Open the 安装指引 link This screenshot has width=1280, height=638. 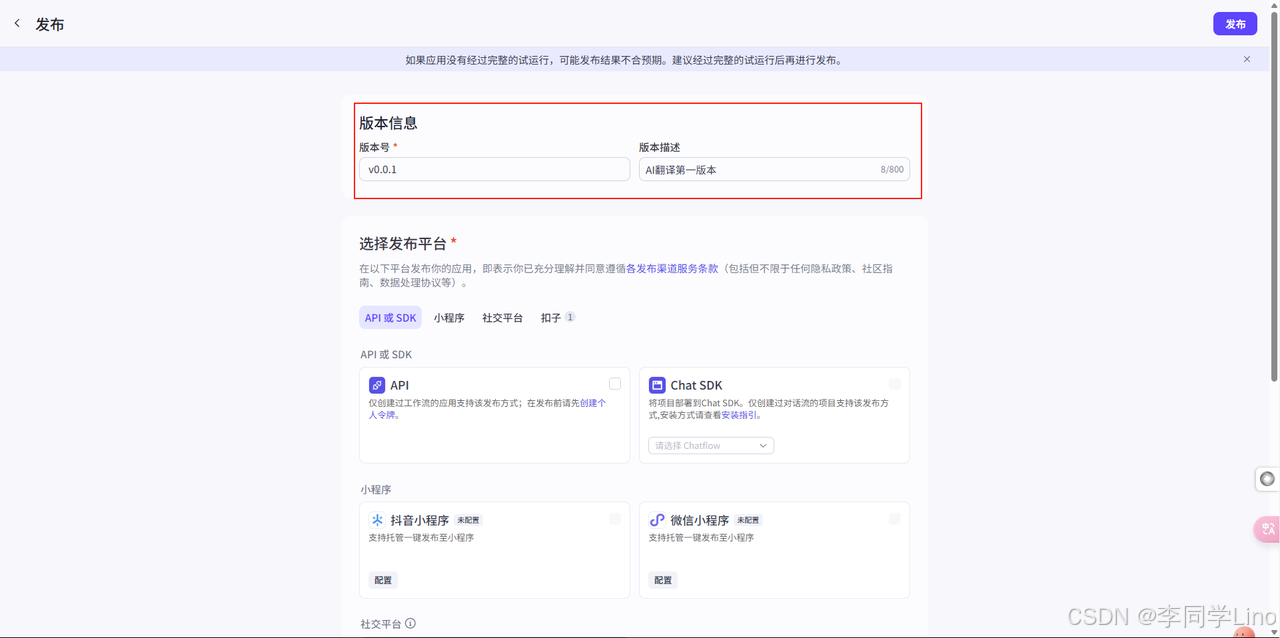[x=739, y=414]
